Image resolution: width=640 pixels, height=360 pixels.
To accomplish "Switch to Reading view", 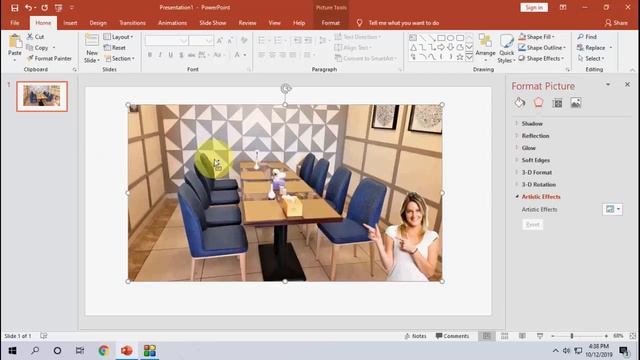I will pos(522,336).
